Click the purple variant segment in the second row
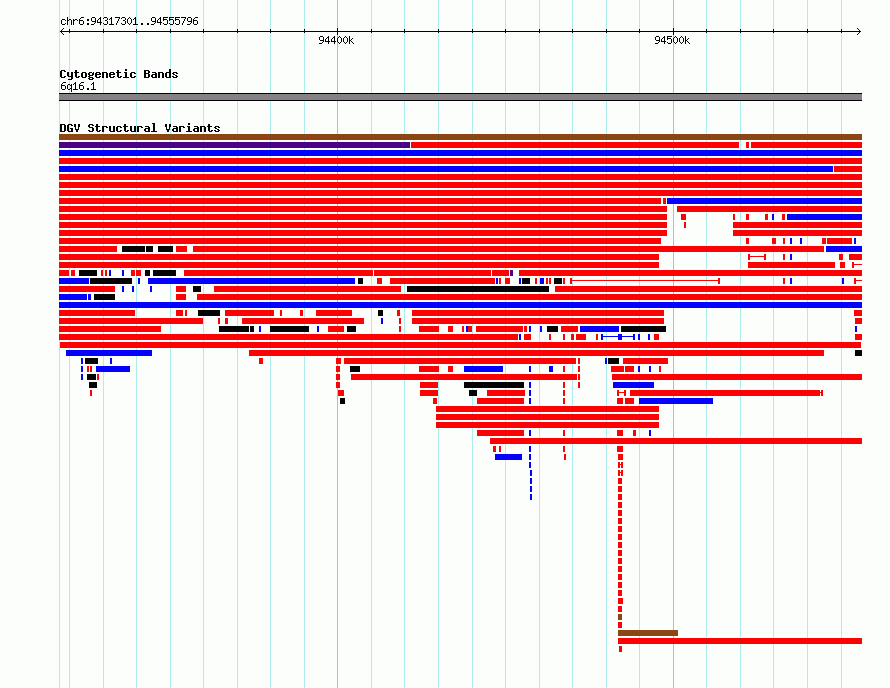The image size is (890, 688). pyautogui.click(x=234, y=145)
